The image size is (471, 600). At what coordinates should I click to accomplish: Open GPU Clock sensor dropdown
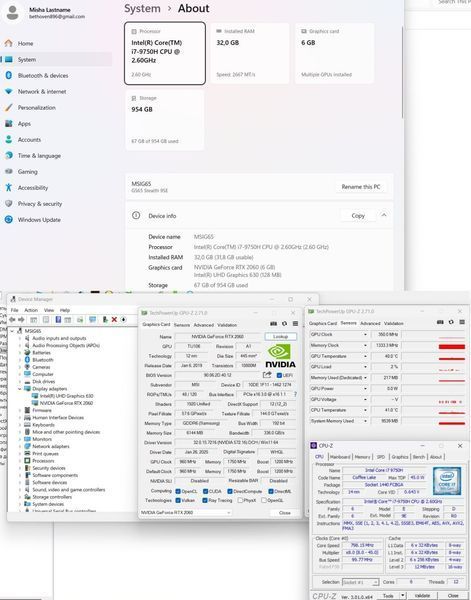(x=365, y=334)
